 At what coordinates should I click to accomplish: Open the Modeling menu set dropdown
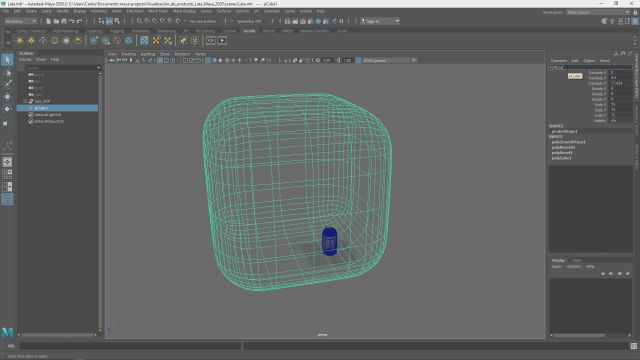coord(20,21)
